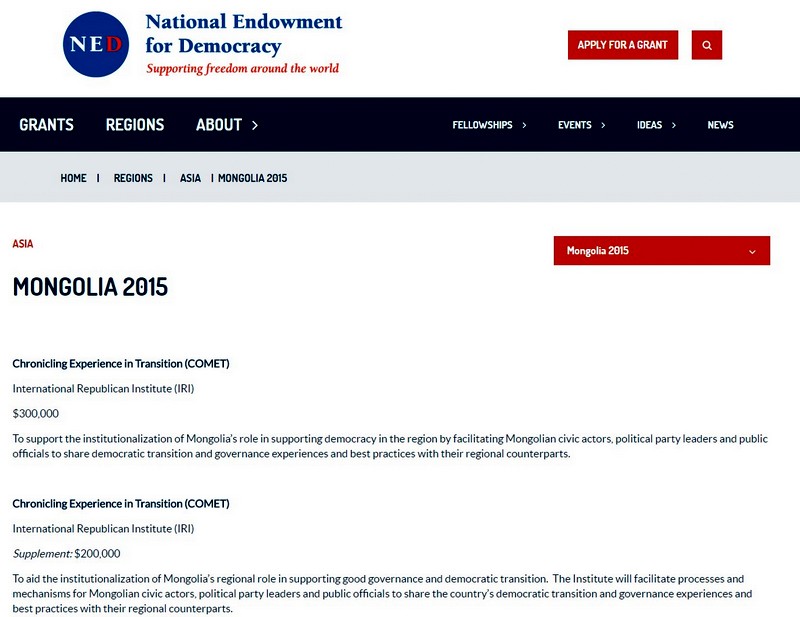Expand the Fellowships chevron arrow
The image size is (800, 617).
click(x=524, y=125)
